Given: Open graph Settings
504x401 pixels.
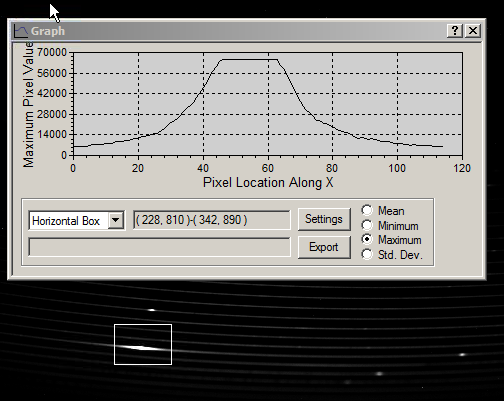Looking at the screenshot, I should [x=324, y=219].
